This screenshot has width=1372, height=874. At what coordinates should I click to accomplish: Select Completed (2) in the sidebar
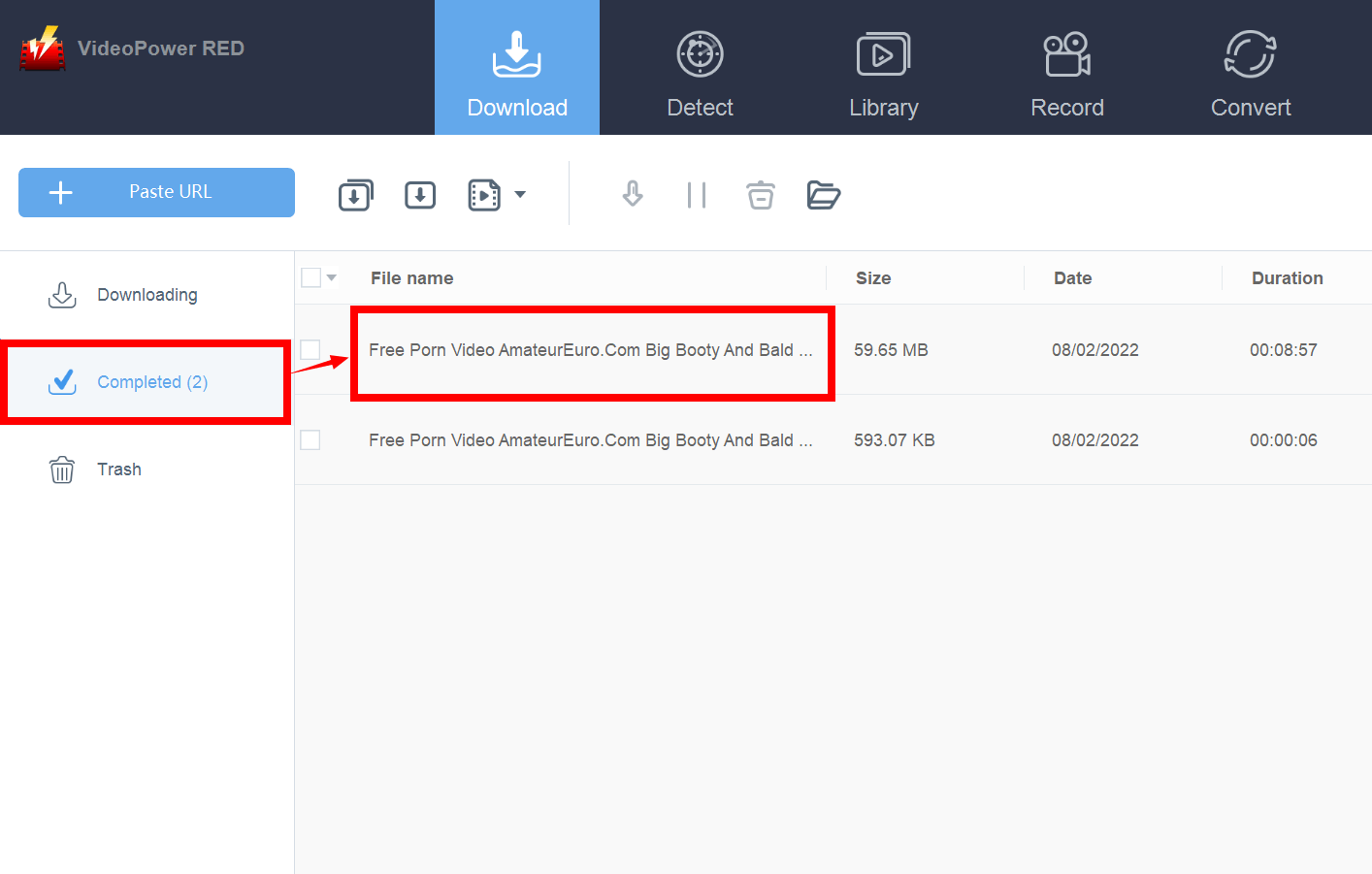147,382
